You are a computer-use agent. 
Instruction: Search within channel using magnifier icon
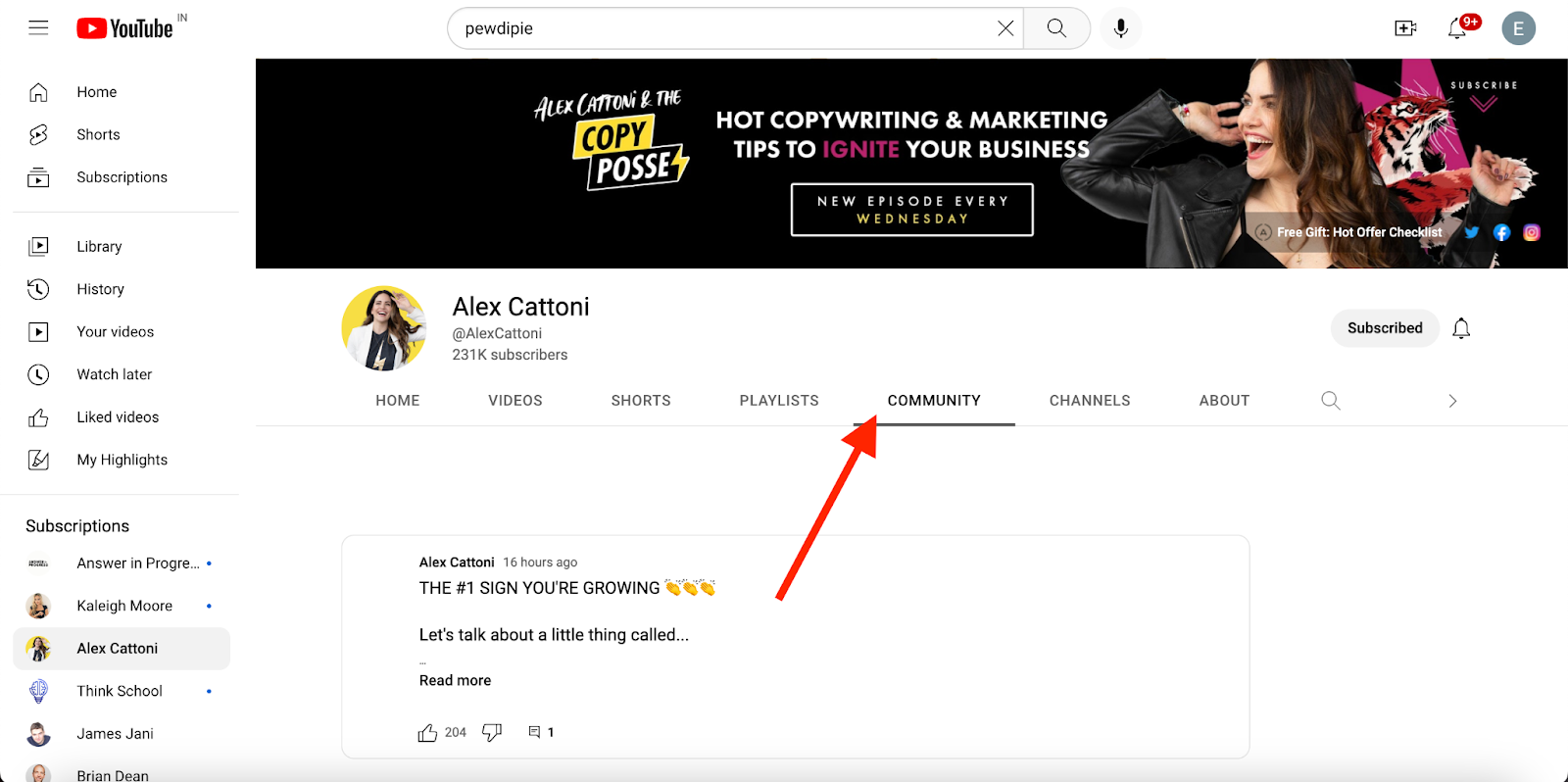click(x=1330, y=400)
